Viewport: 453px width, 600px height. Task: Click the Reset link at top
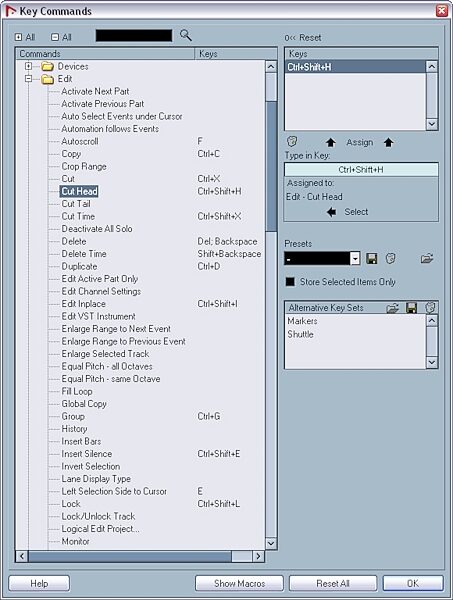[x=303, y=38]
